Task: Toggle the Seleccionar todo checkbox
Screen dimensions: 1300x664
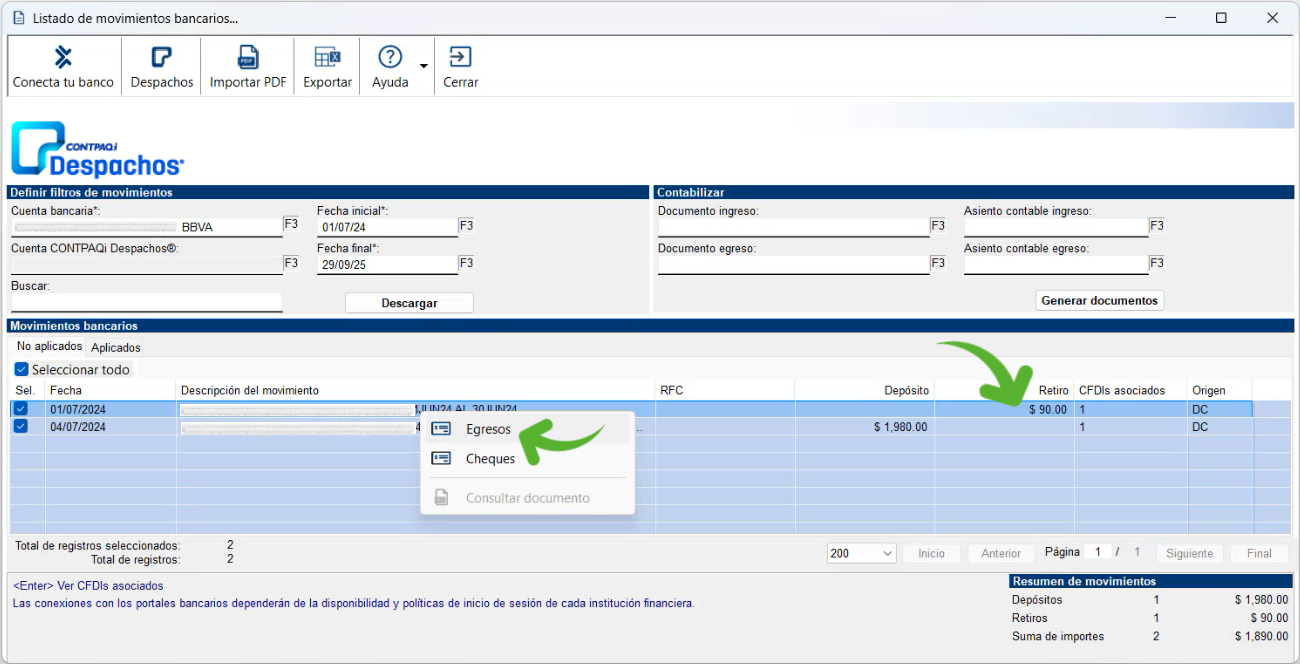Action: point(22,370)
